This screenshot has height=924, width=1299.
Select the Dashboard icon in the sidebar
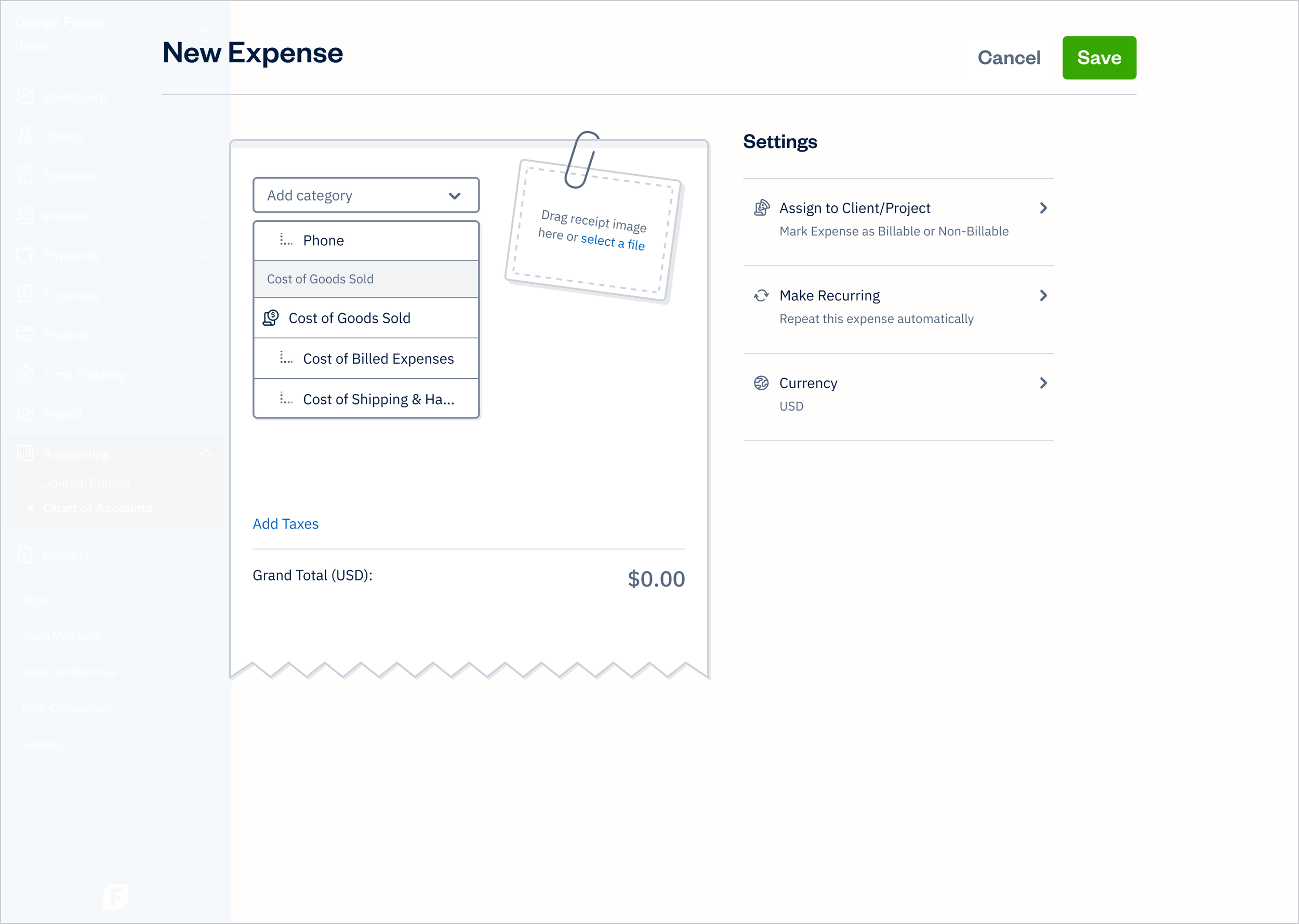click(26, 96)
